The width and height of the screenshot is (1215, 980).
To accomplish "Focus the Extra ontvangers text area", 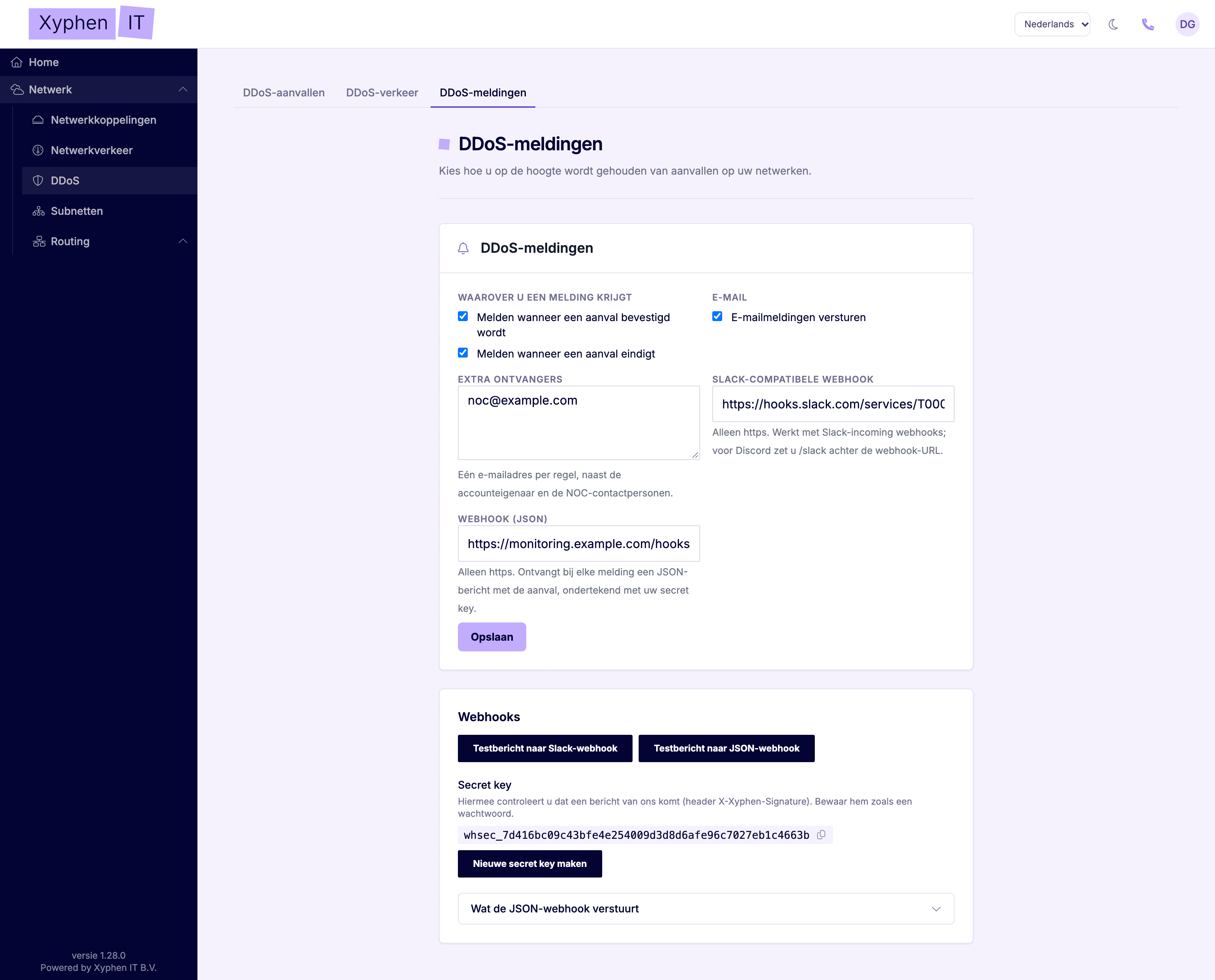I will click(579, 423).
